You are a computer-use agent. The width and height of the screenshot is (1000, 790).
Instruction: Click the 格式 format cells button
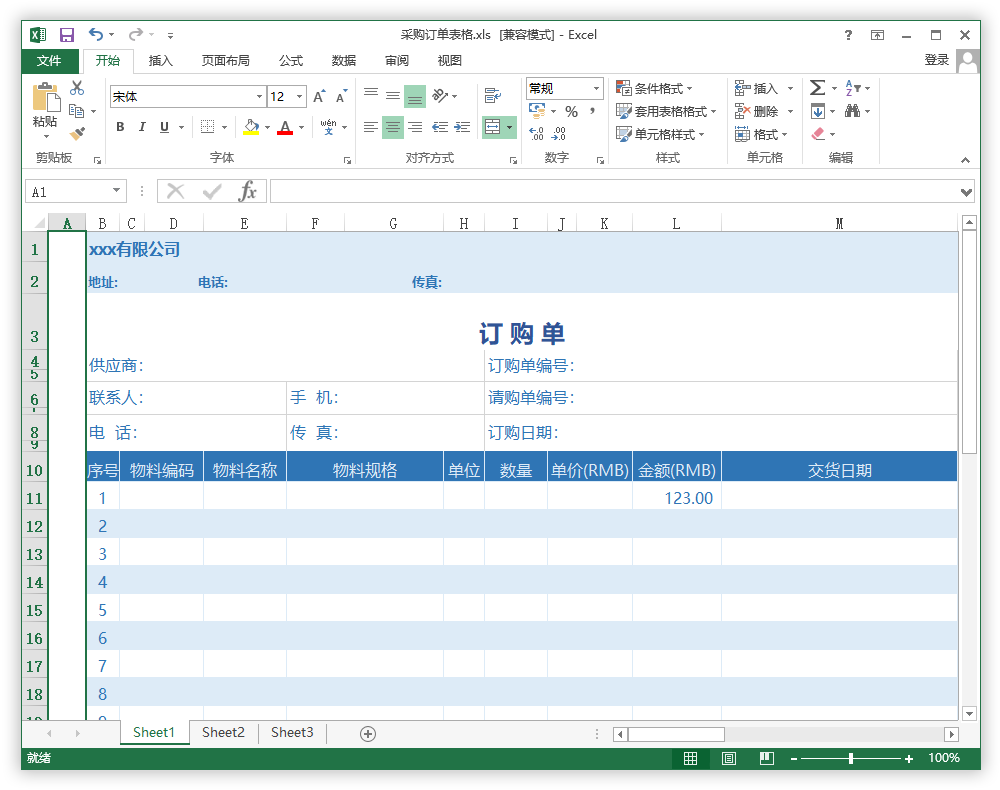[761, 134]
